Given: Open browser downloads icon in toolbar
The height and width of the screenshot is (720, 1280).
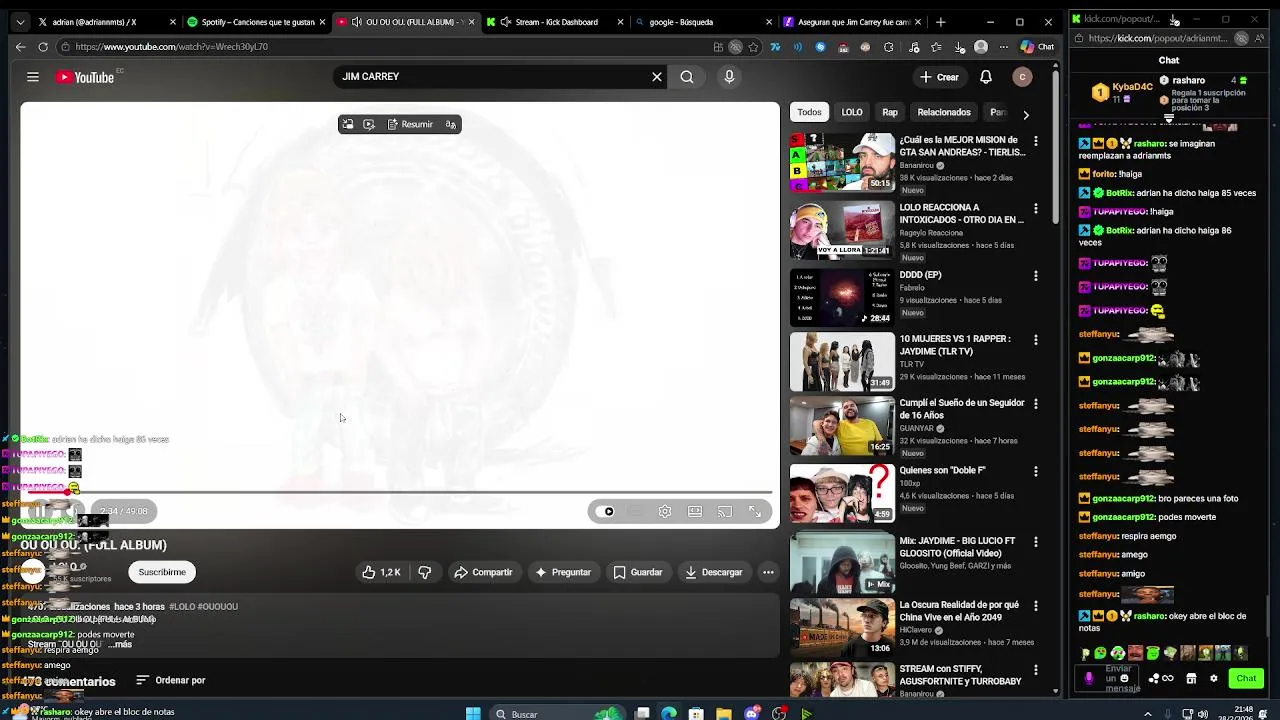Looking at the screenshot, I should (959, 46).
